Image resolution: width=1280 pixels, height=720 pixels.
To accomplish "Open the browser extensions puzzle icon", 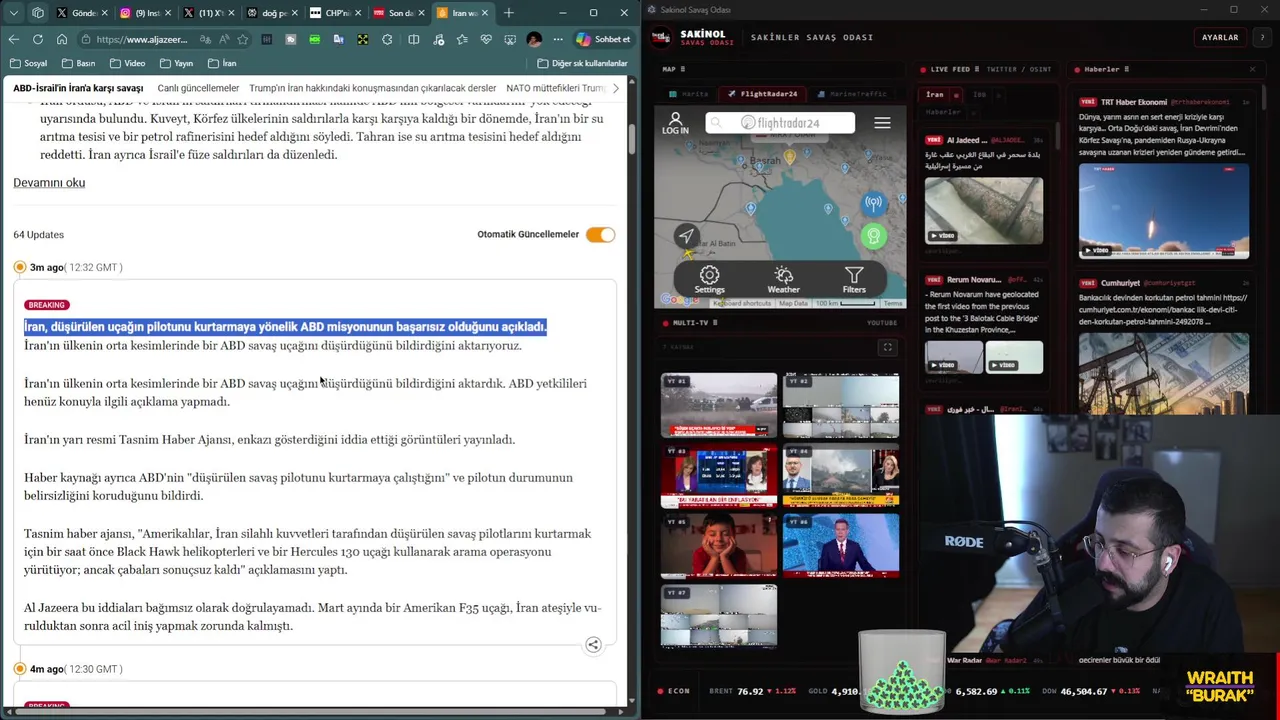I will 387,39.
